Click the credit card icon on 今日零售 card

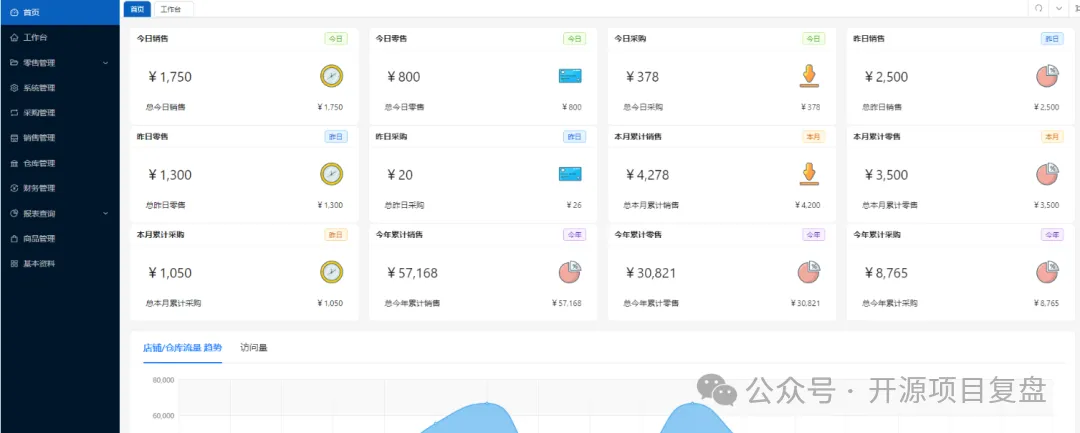coord(570,76)
